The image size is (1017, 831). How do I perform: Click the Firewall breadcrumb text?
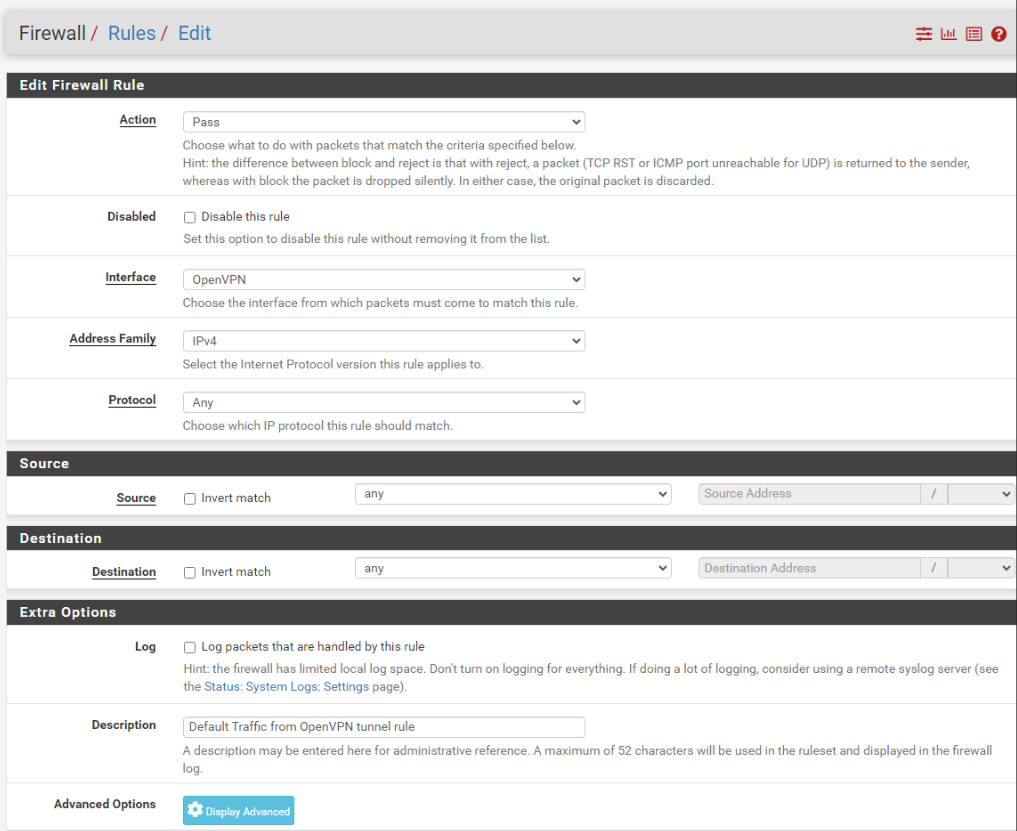click(53, 33)
